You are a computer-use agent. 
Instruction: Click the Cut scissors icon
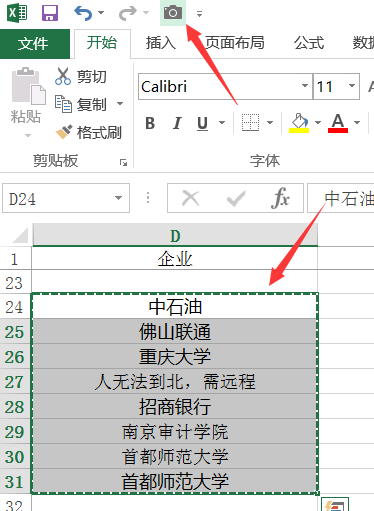63,76
